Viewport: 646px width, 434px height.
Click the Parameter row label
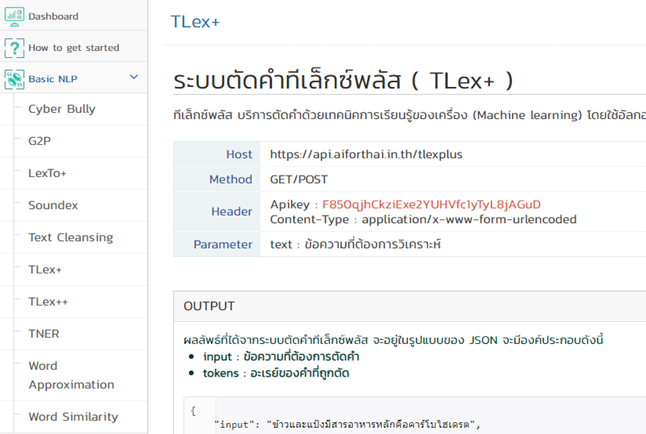223,244
